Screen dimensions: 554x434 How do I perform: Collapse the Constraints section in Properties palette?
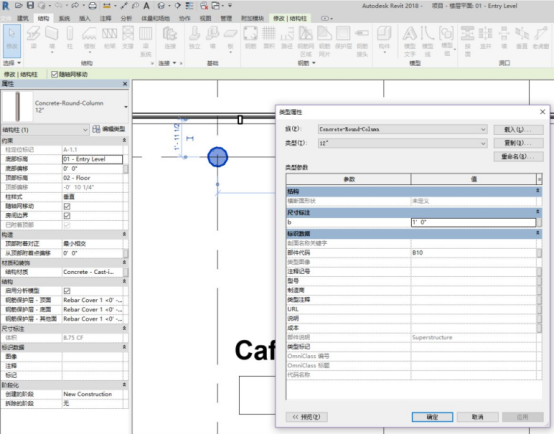pos(124,140)
